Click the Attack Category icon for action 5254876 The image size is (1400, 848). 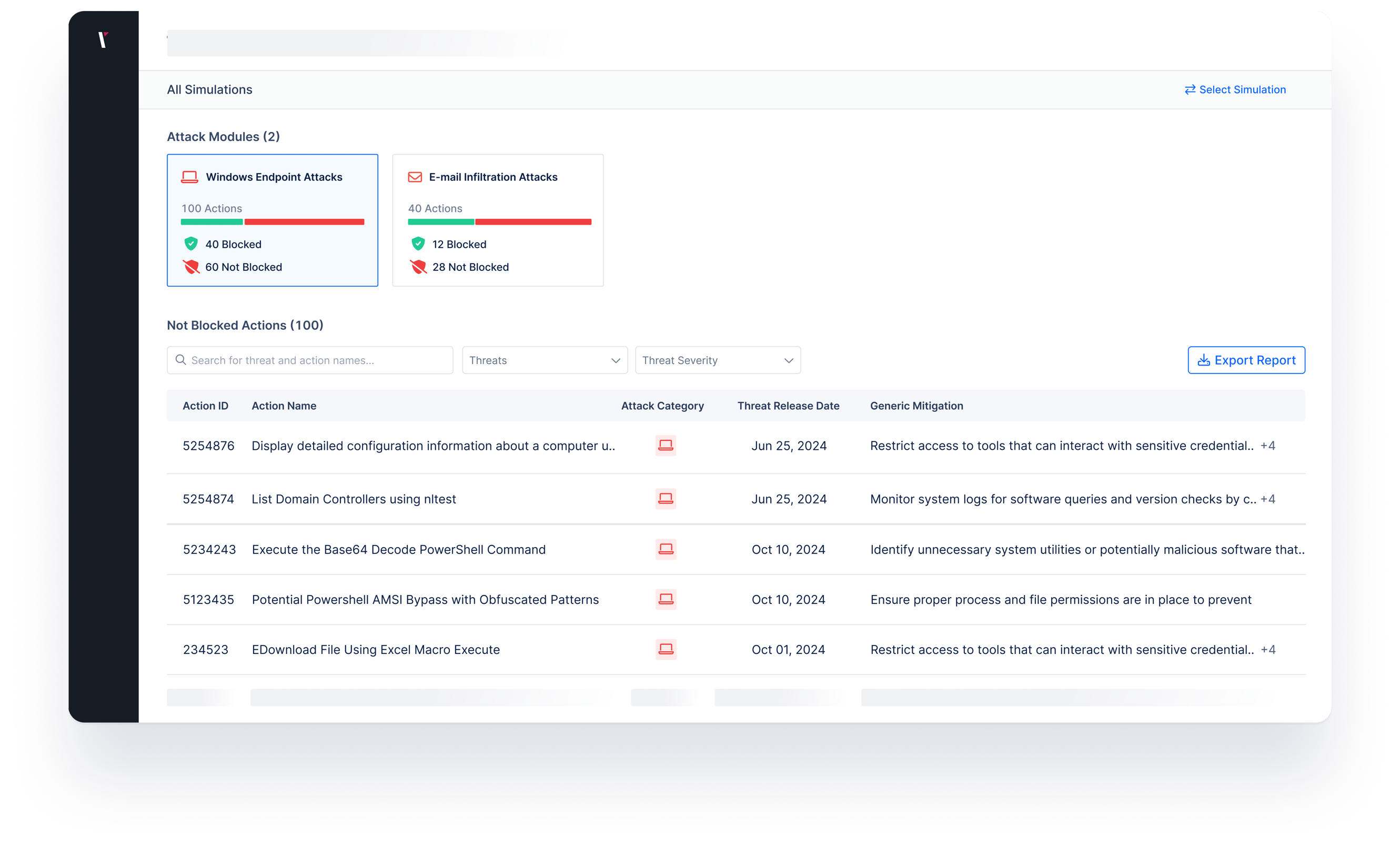point(666,446)
